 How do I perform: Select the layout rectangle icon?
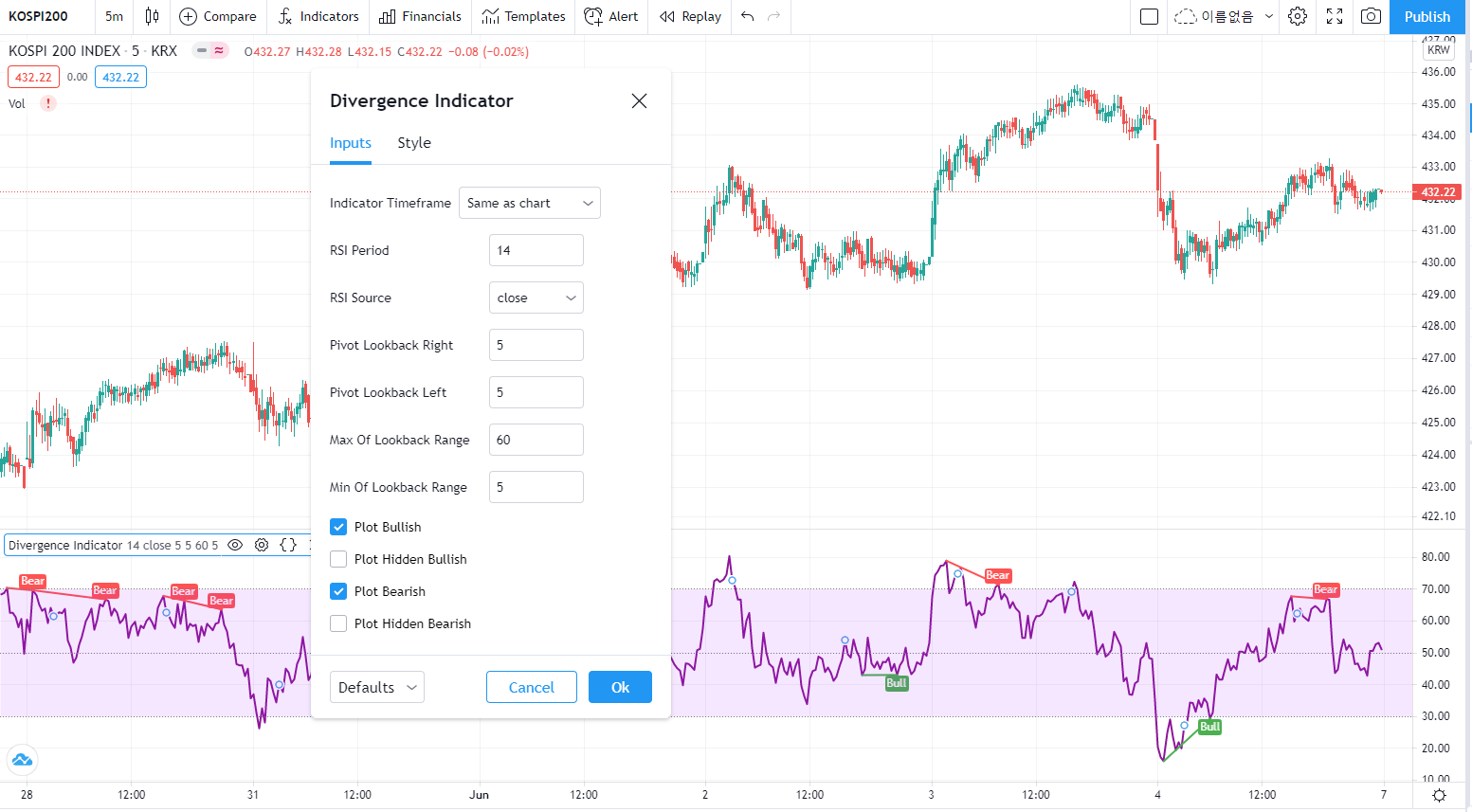1149,16
